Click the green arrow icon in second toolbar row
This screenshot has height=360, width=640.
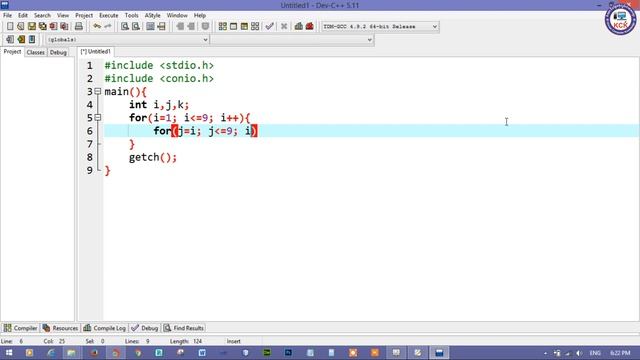click(21, 40)
